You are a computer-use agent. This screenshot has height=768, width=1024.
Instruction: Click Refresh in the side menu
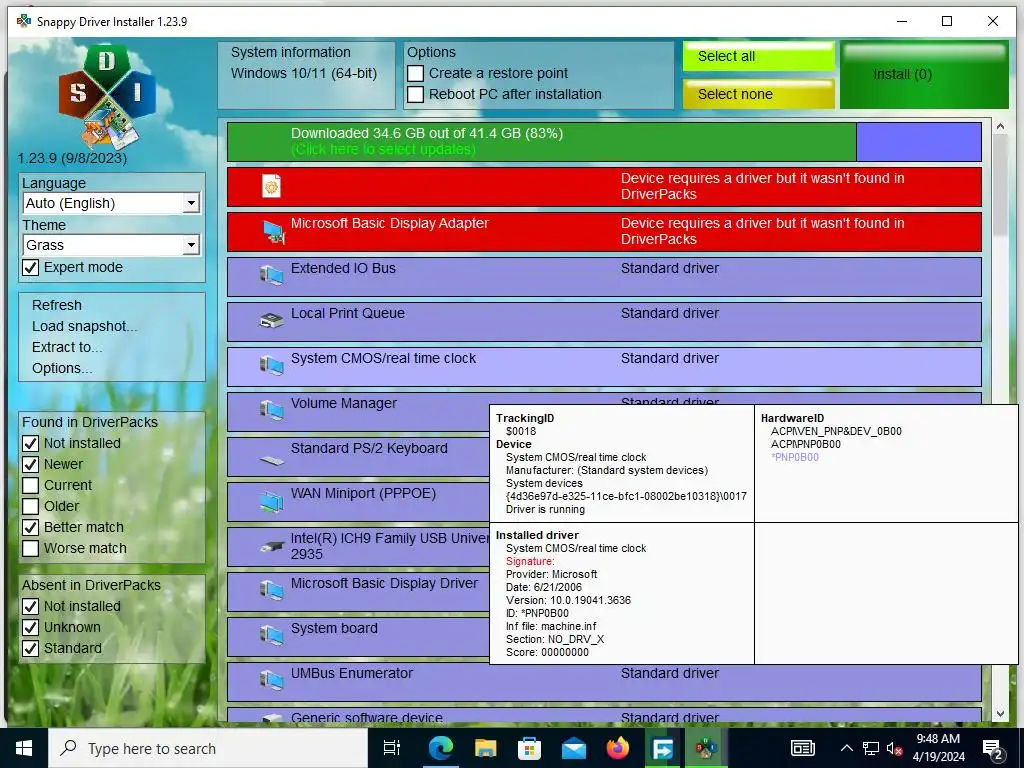(57, 305)
